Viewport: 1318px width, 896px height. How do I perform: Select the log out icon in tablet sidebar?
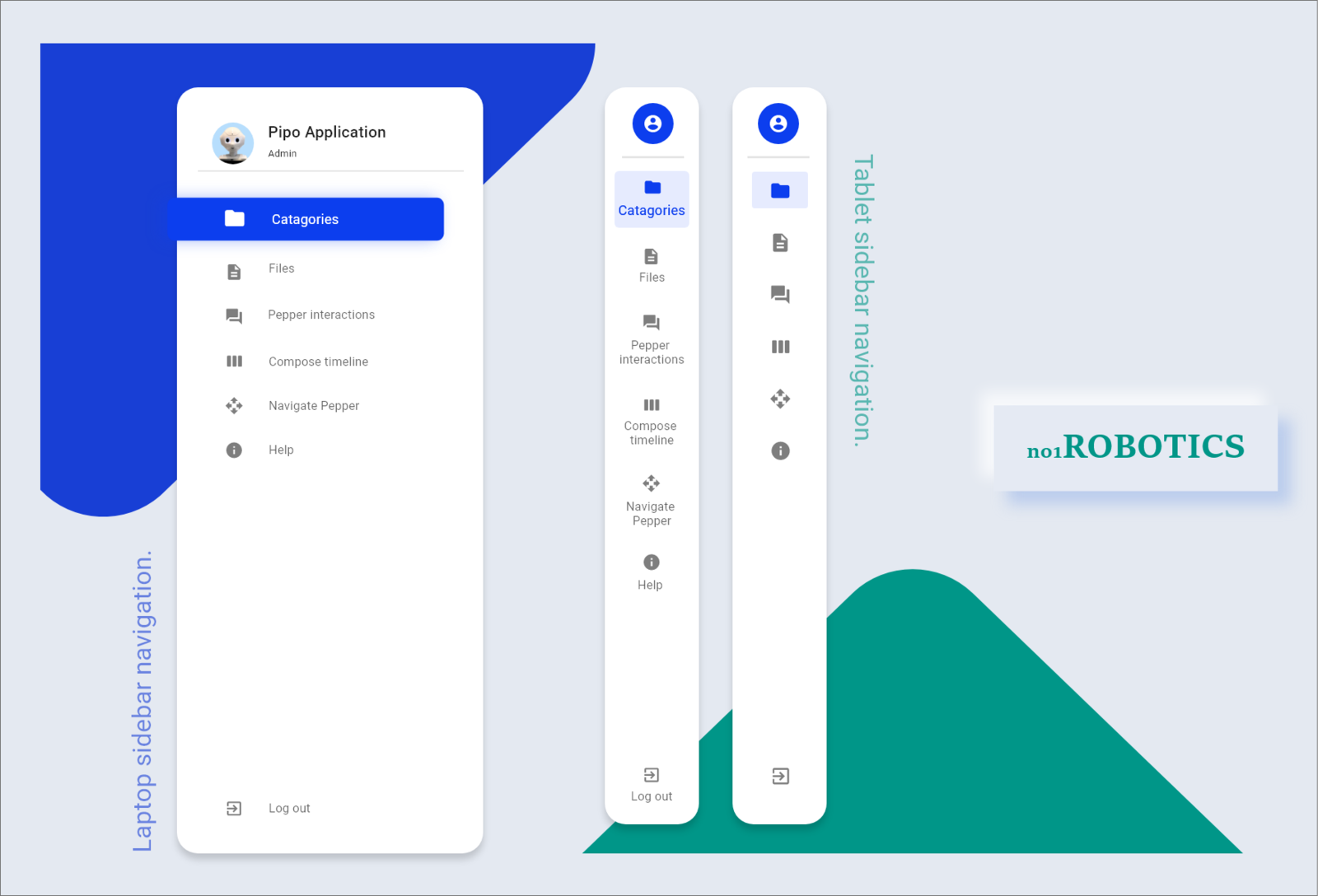[651, 774]
